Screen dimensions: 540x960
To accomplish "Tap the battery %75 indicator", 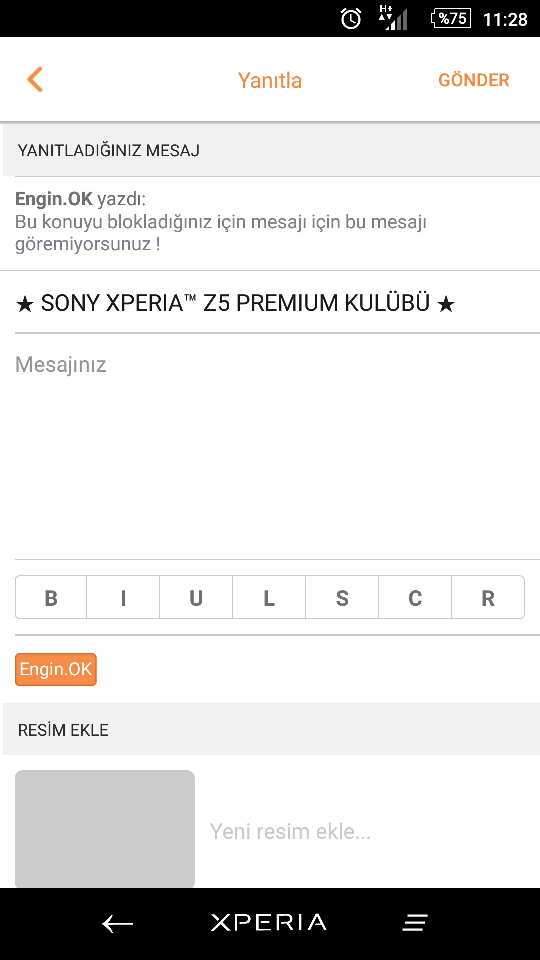I will 451,18.
